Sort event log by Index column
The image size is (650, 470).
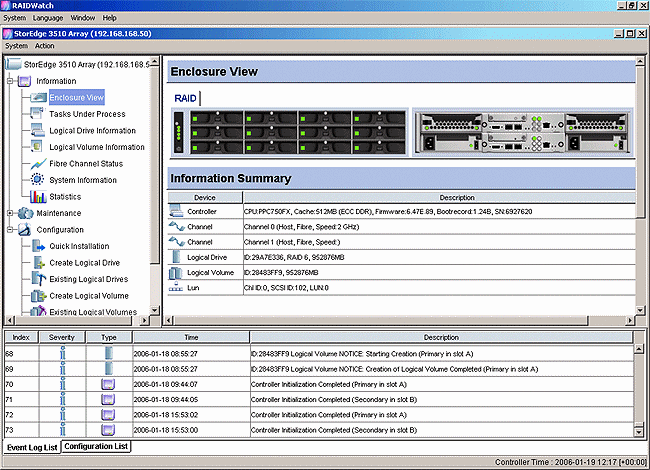click(x=21, y=337)
